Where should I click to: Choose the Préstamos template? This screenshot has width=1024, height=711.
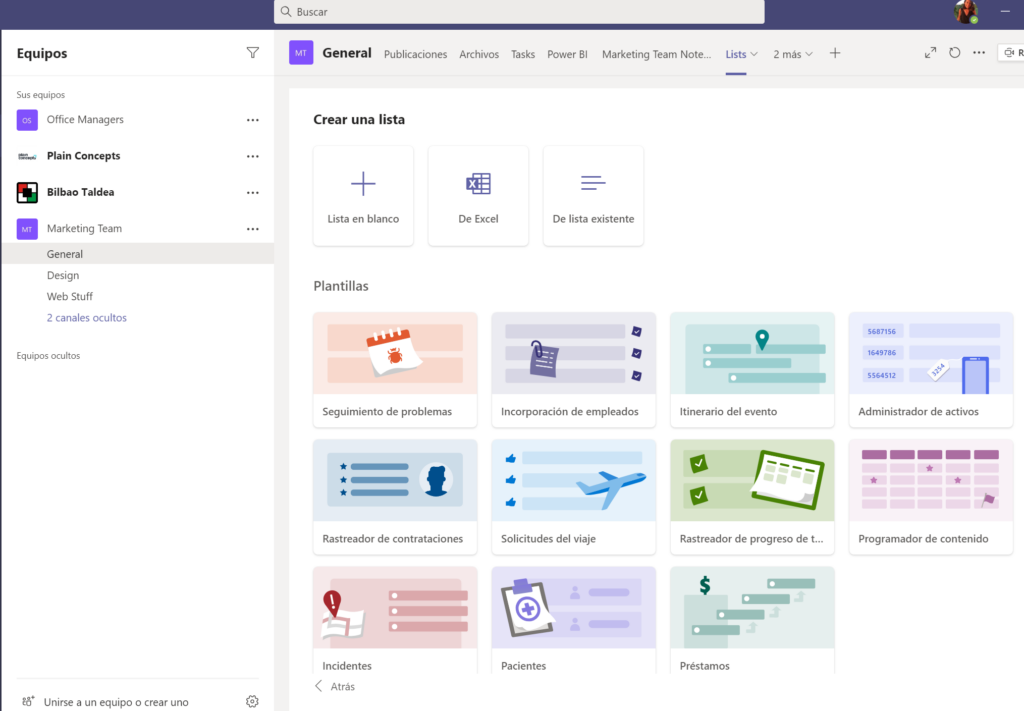(x=752, y=620)
